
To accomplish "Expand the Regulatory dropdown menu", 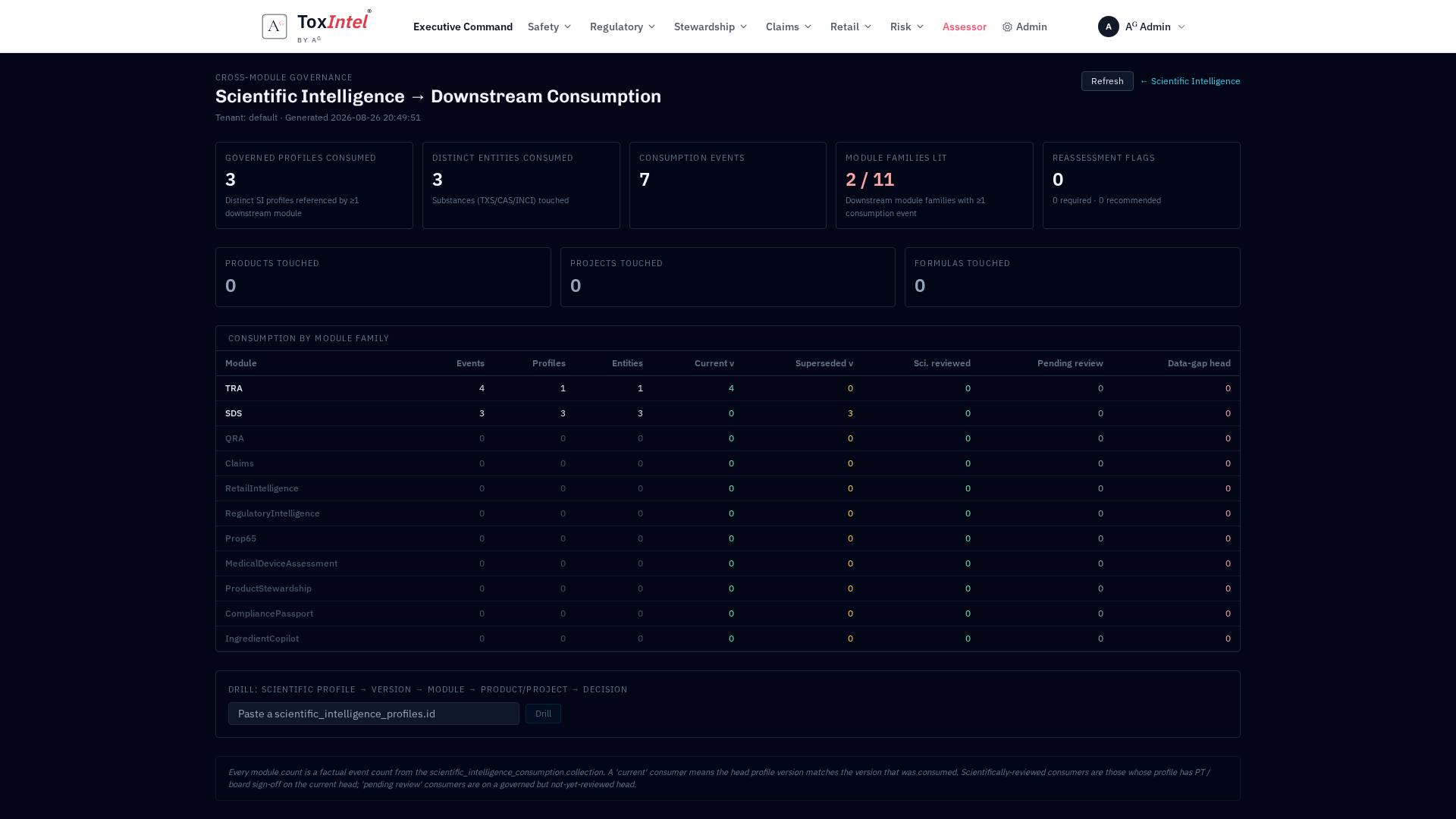I will pyautogui.click(x=623, y=27).
